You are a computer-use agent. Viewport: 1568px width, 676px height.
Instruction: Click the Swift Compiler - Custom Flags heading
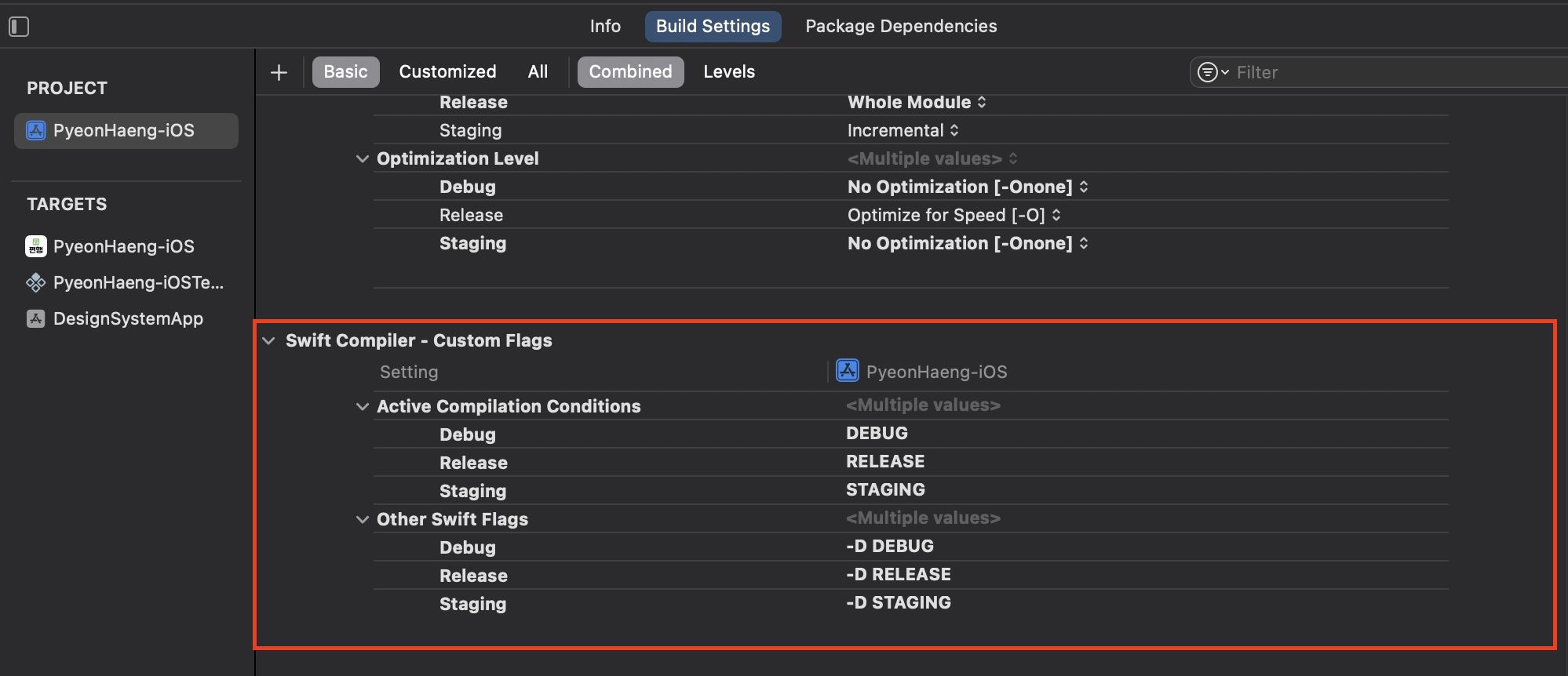coord(419,340)
